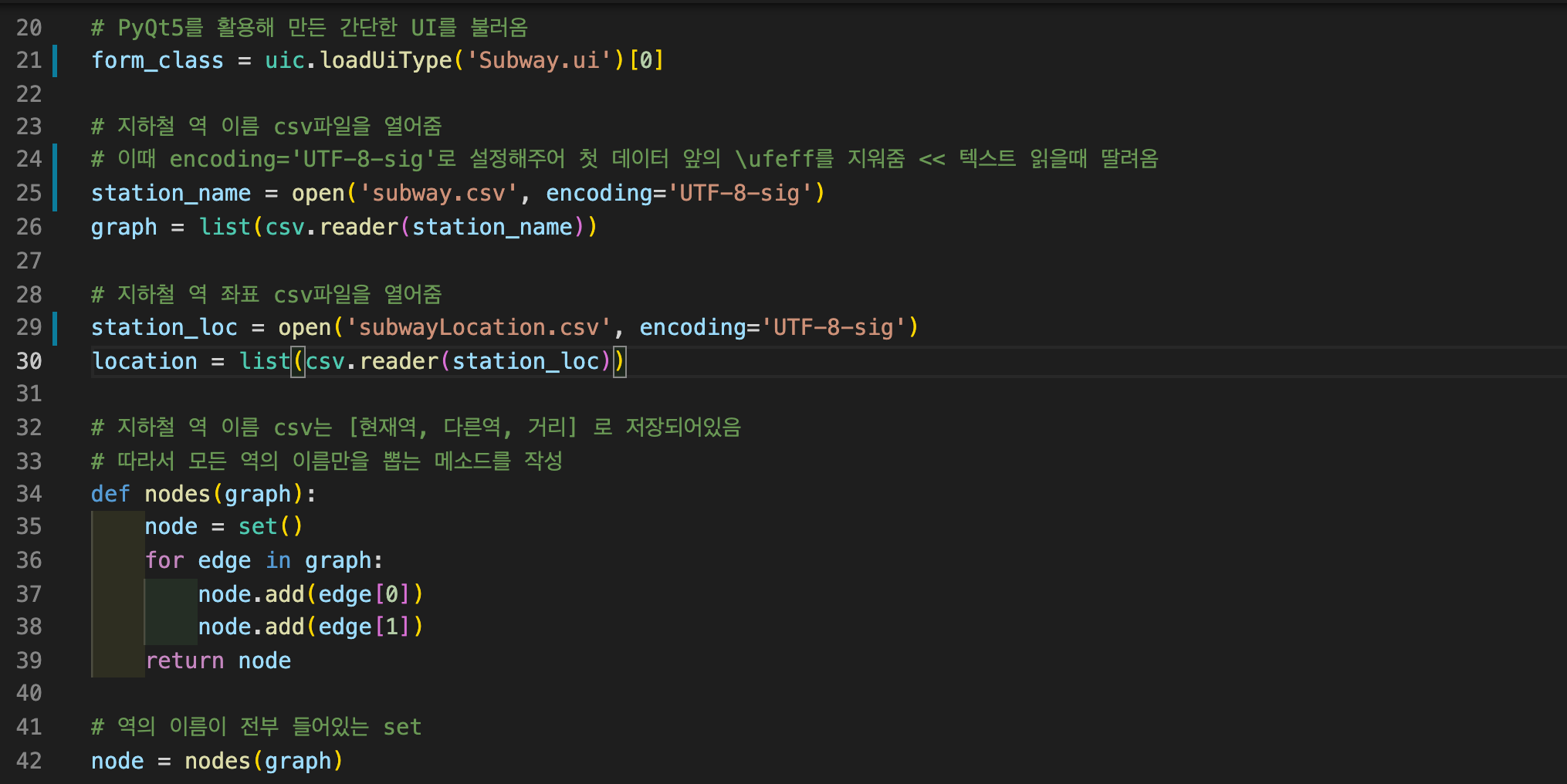Click 'loadUiType' method call
The height and width of the screenshot is (784, 1567).
point(386,60)
